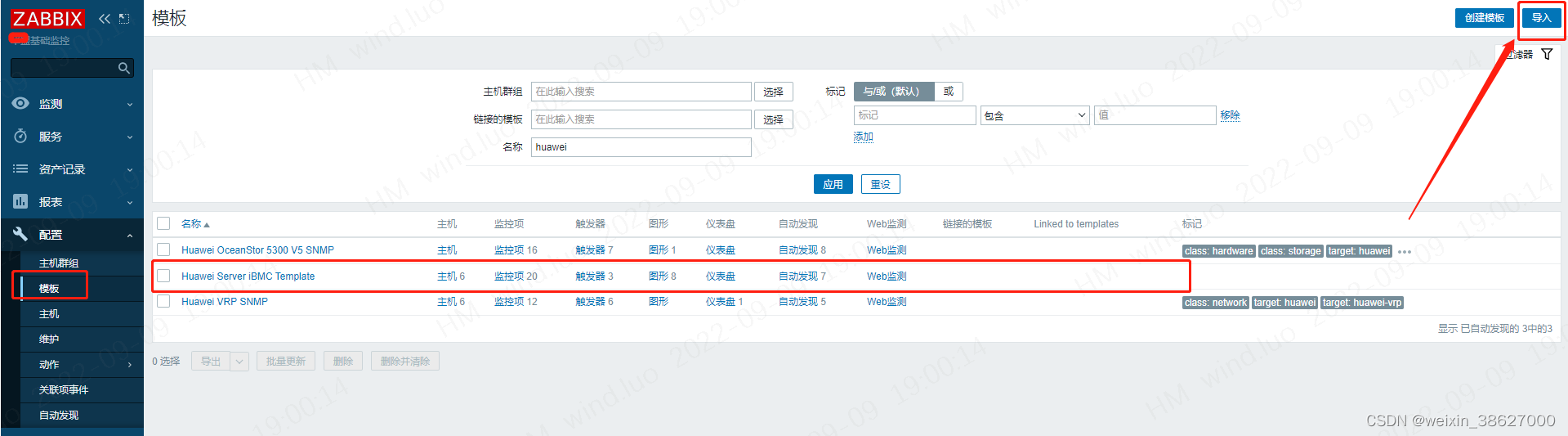The height and width of the screenshot is (436, 1568).
Task: Open 模板 in sidebar
Action: (x=49, y=288)
